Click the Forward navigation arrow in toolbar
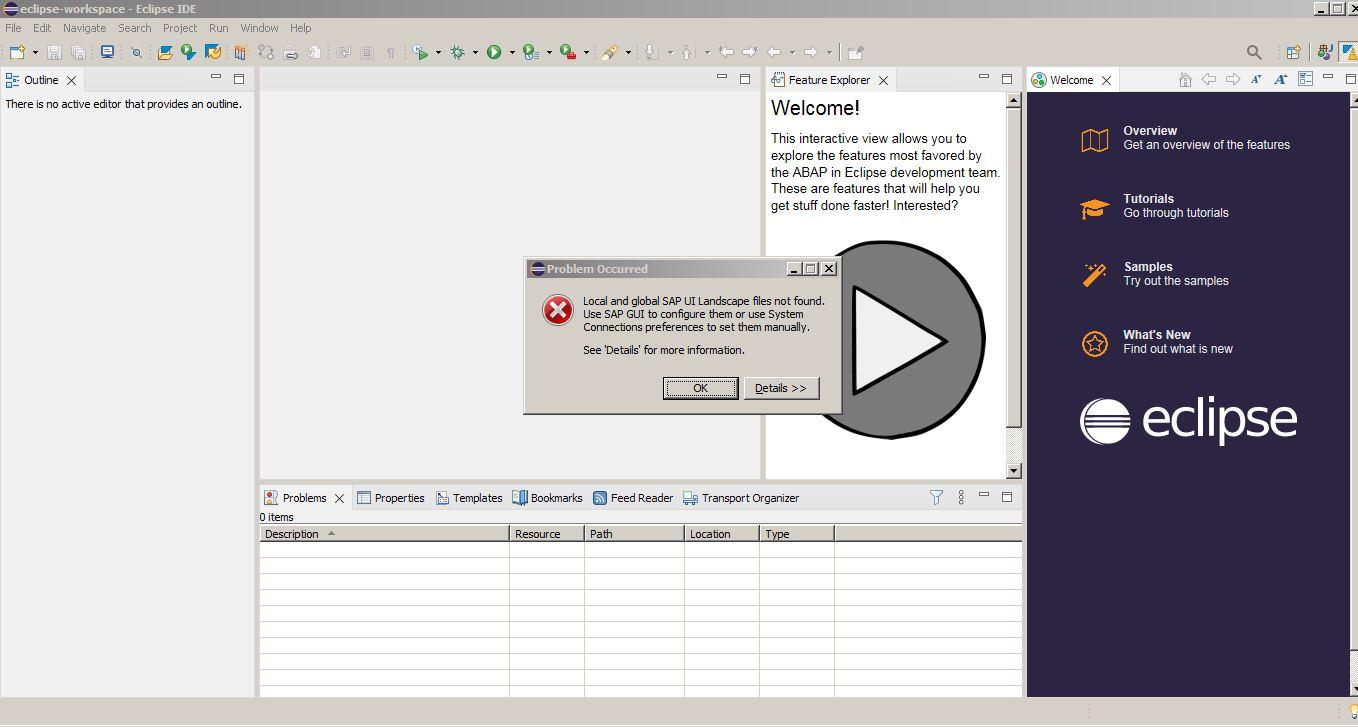The image size is (1358, 727). 811,52
